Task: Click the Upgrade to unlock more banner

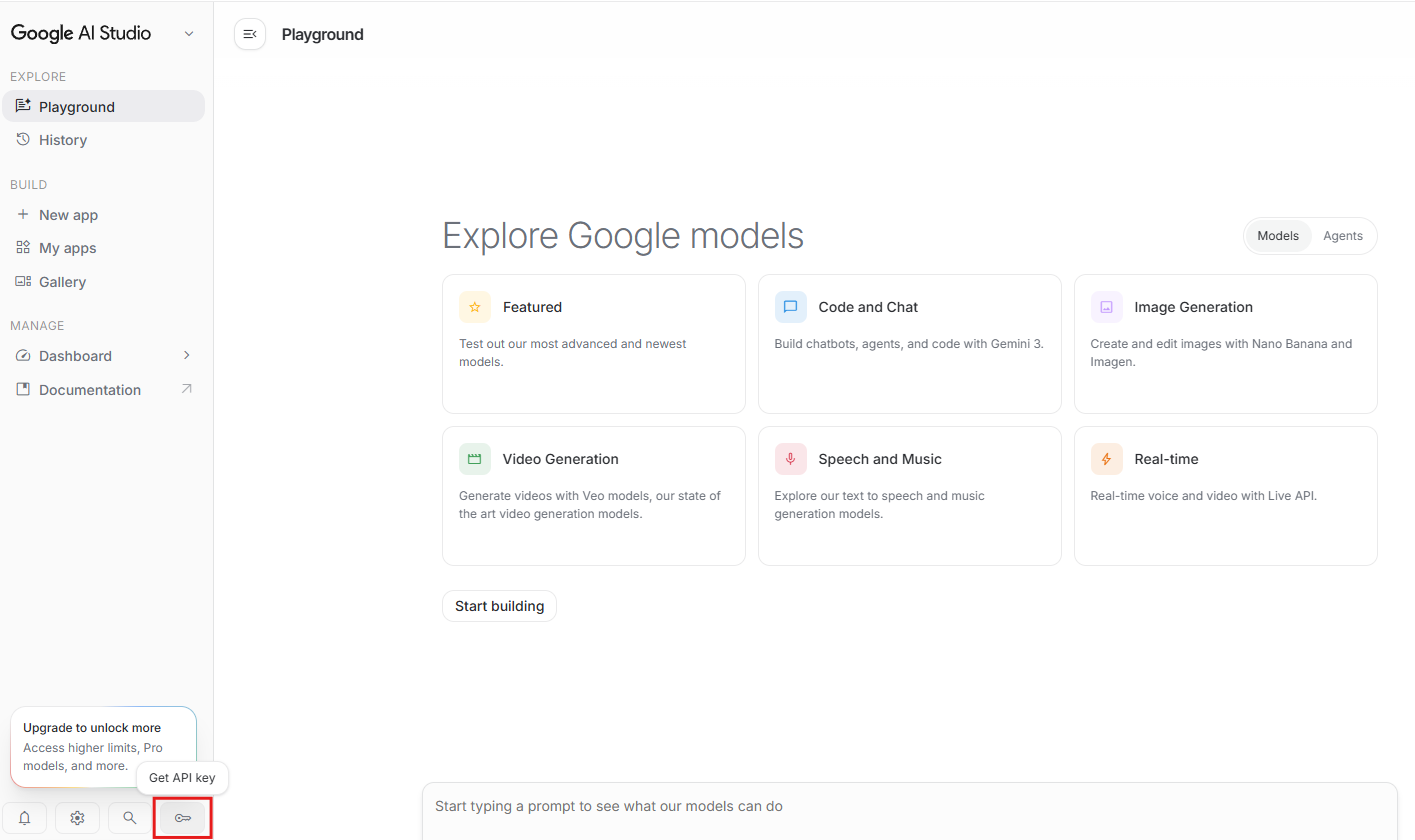Action: click(103, 746)
